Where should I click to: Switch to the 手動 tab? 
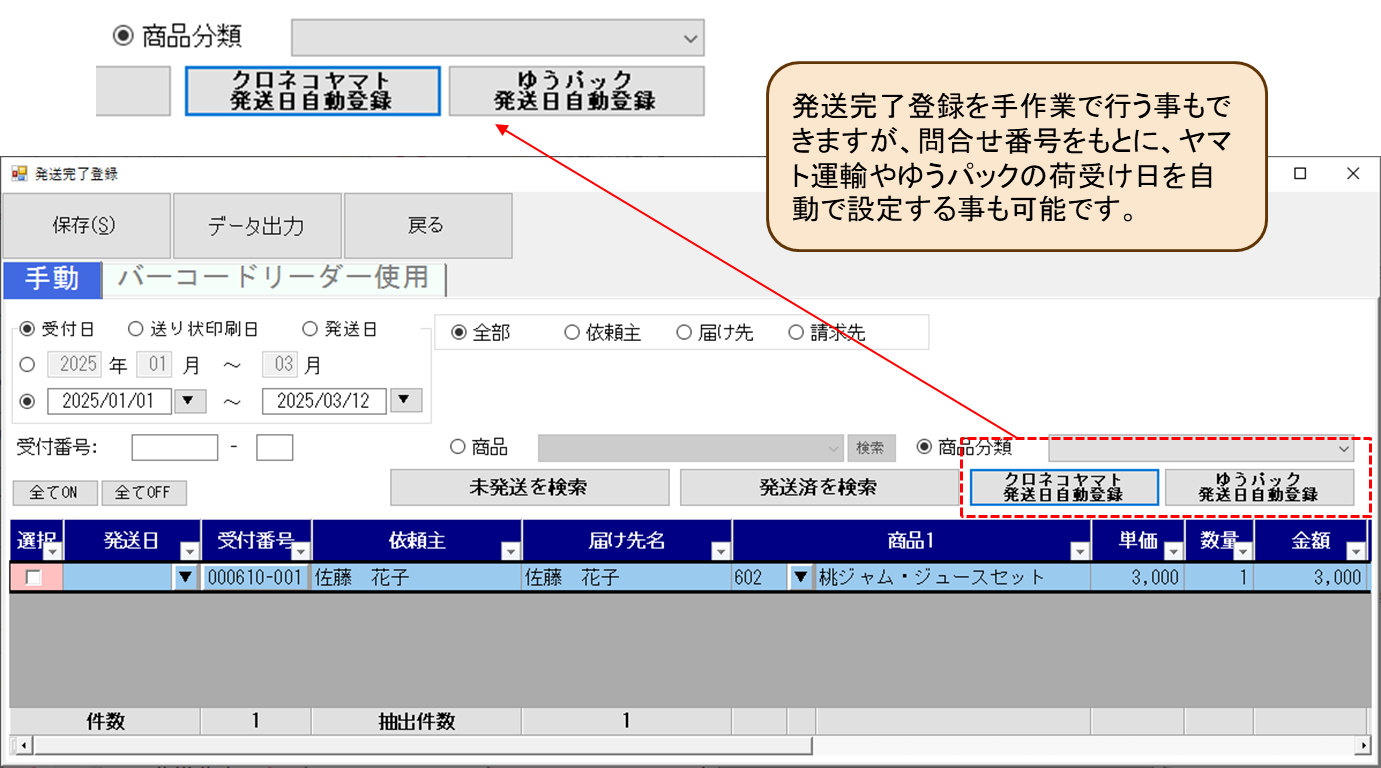(52, 278)
